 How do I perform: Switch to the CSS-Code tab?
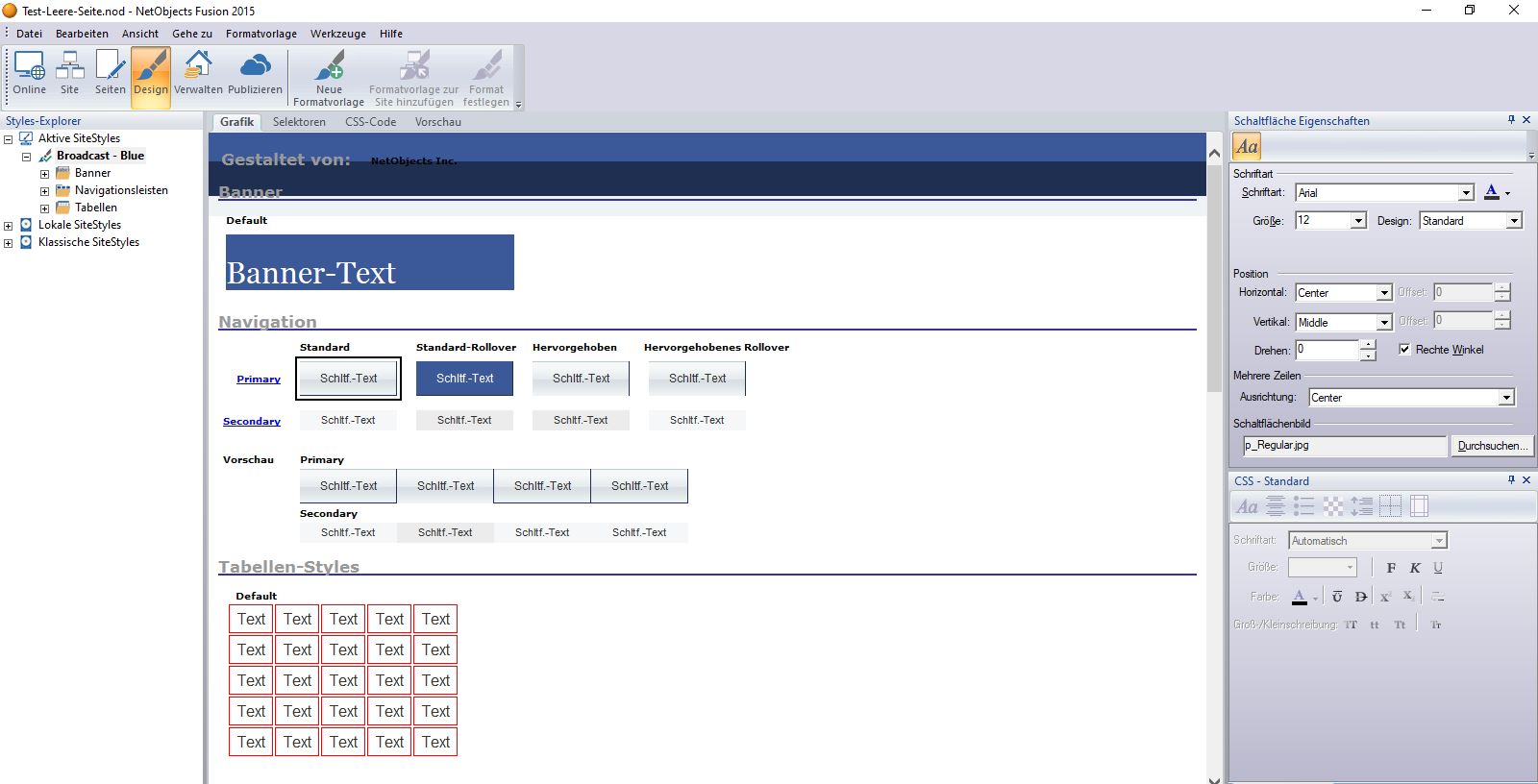370,122
